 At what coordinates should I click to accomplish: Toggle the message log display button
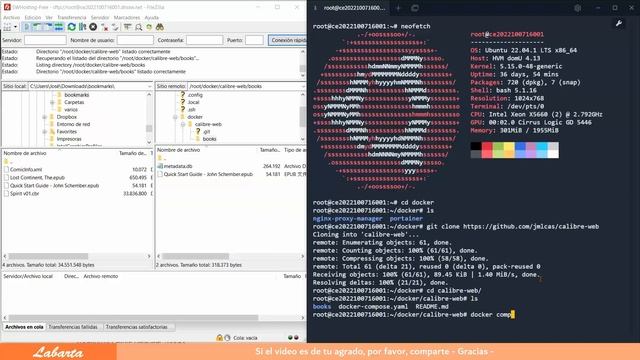(27, 27)
